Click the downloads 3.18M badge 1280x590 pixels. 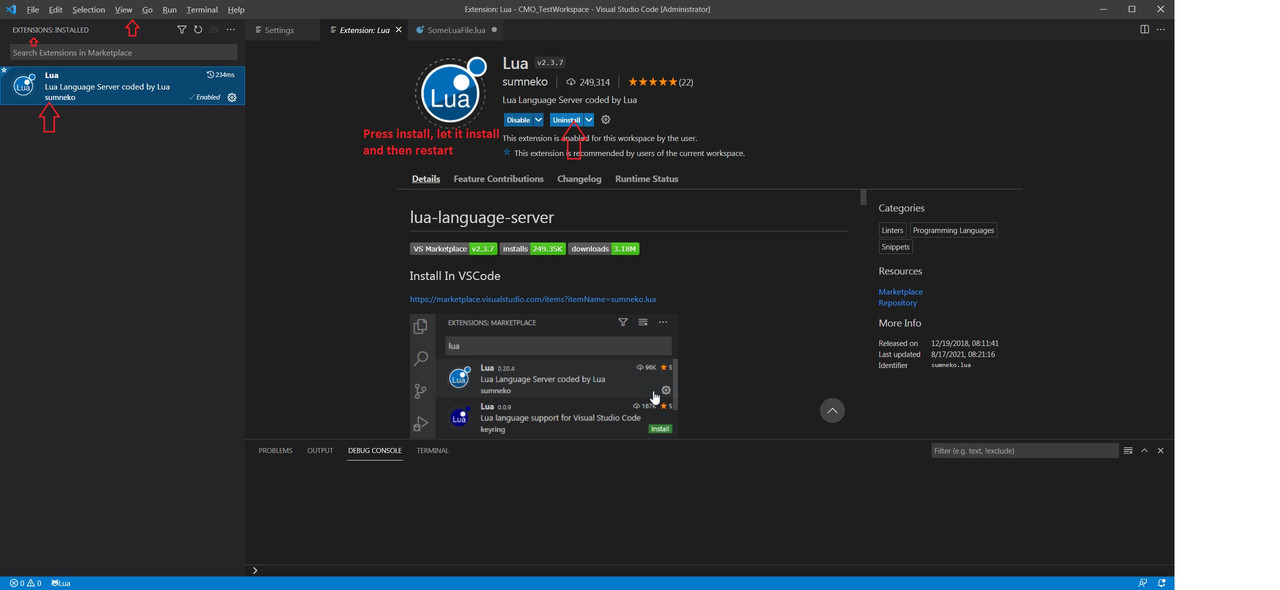pyautogui.click(x=604, y=249)
